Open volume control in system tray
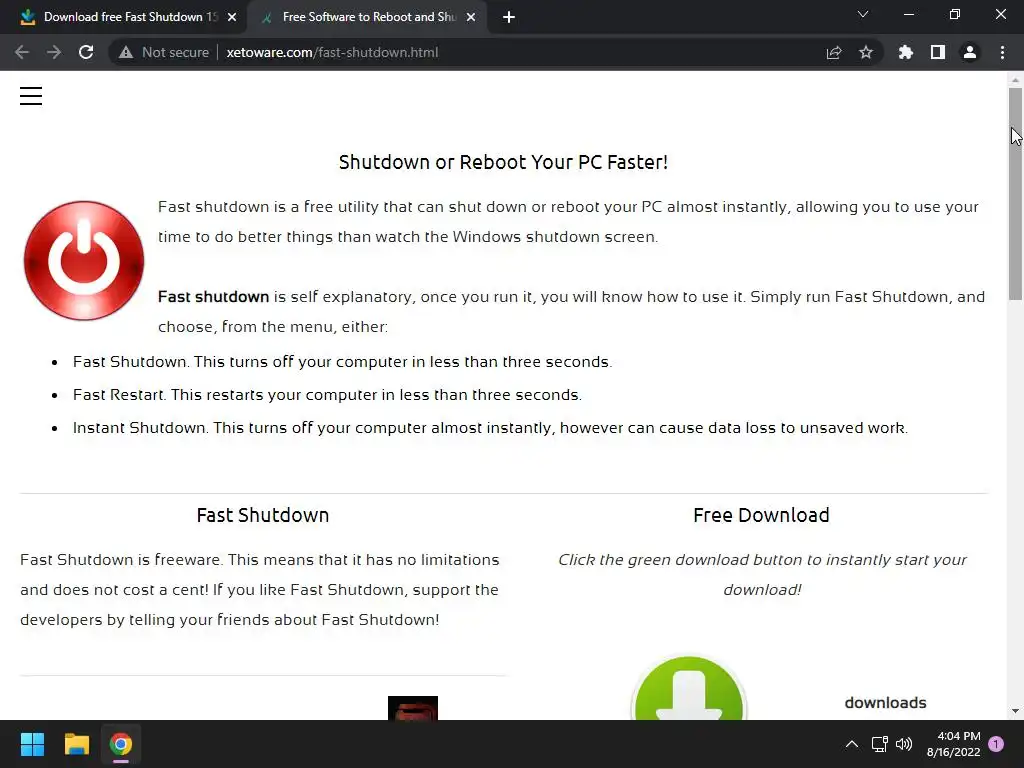 coord(904,744)
